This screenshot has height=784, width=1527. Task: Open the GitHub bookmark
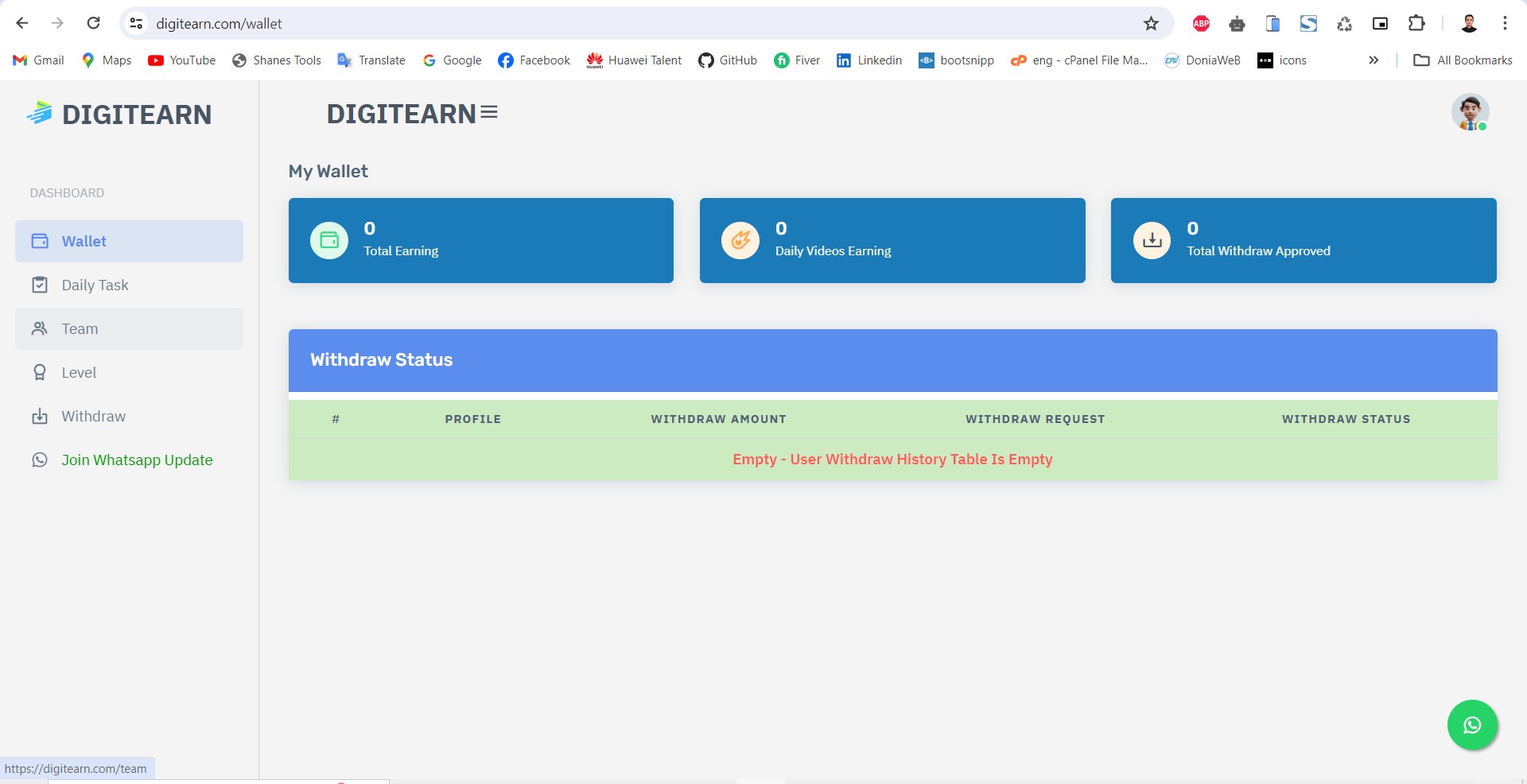[x=728, y=60]
